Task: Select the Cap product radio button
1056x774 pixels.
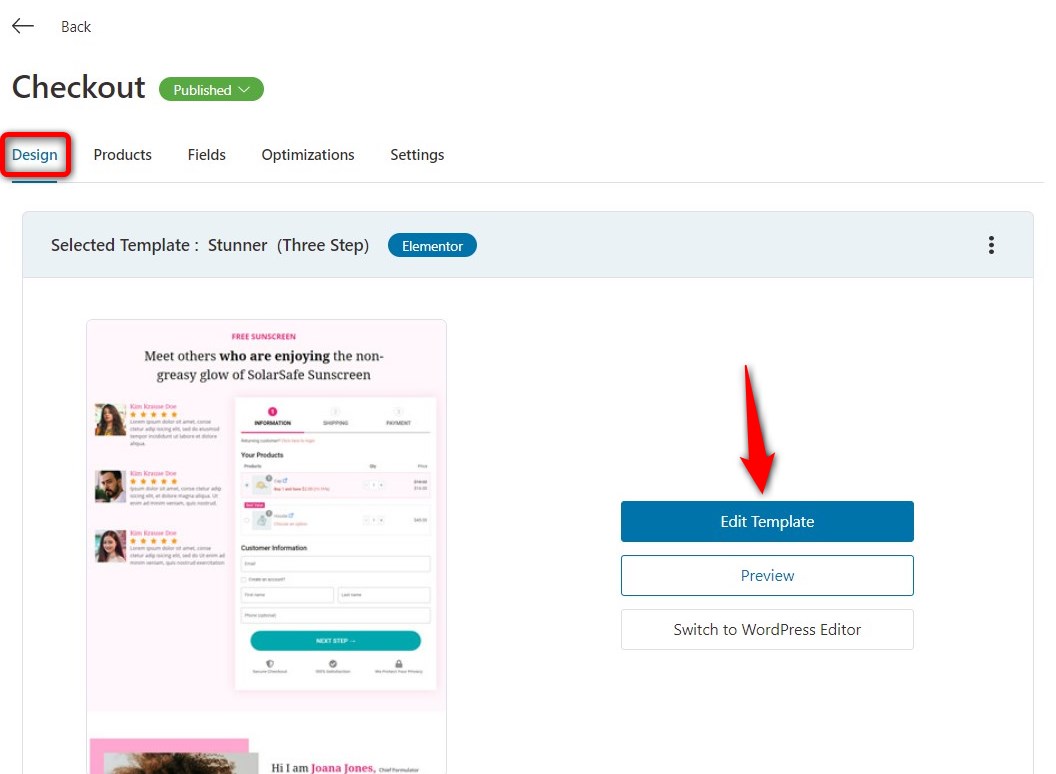Action: (246, 483)
